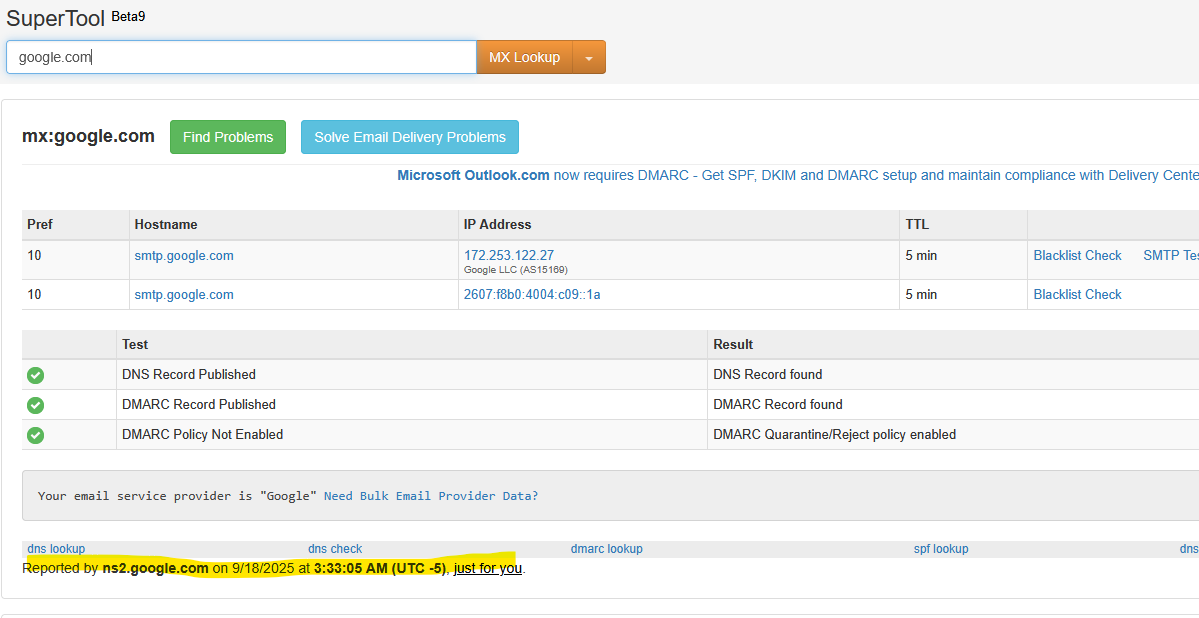Open the SMTP Test link
This screenshot has height=618, width=1199.
[x=1171, y=255]
